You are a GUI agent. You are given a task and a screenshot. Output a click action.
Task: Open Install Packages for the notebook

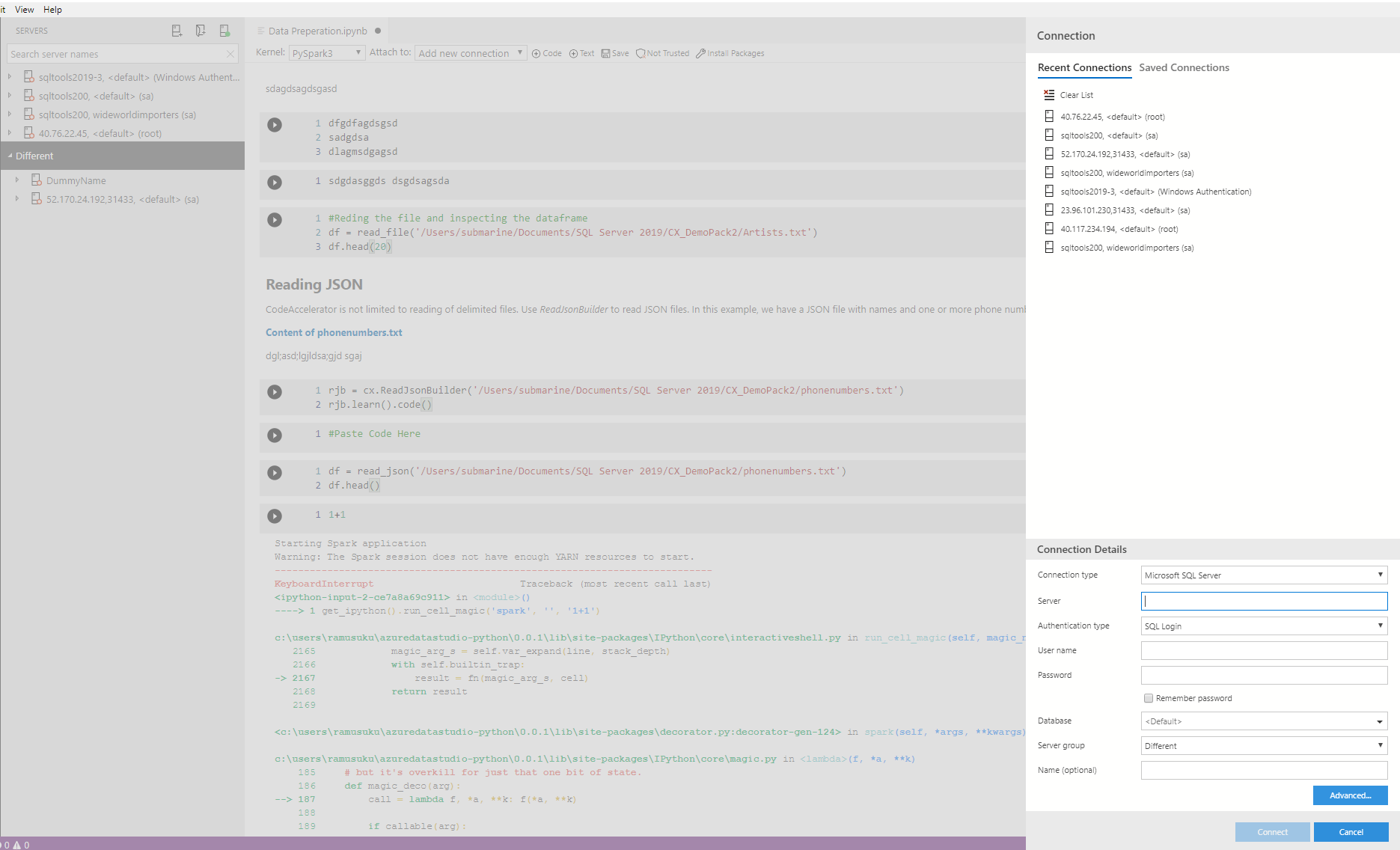point(730,53)
